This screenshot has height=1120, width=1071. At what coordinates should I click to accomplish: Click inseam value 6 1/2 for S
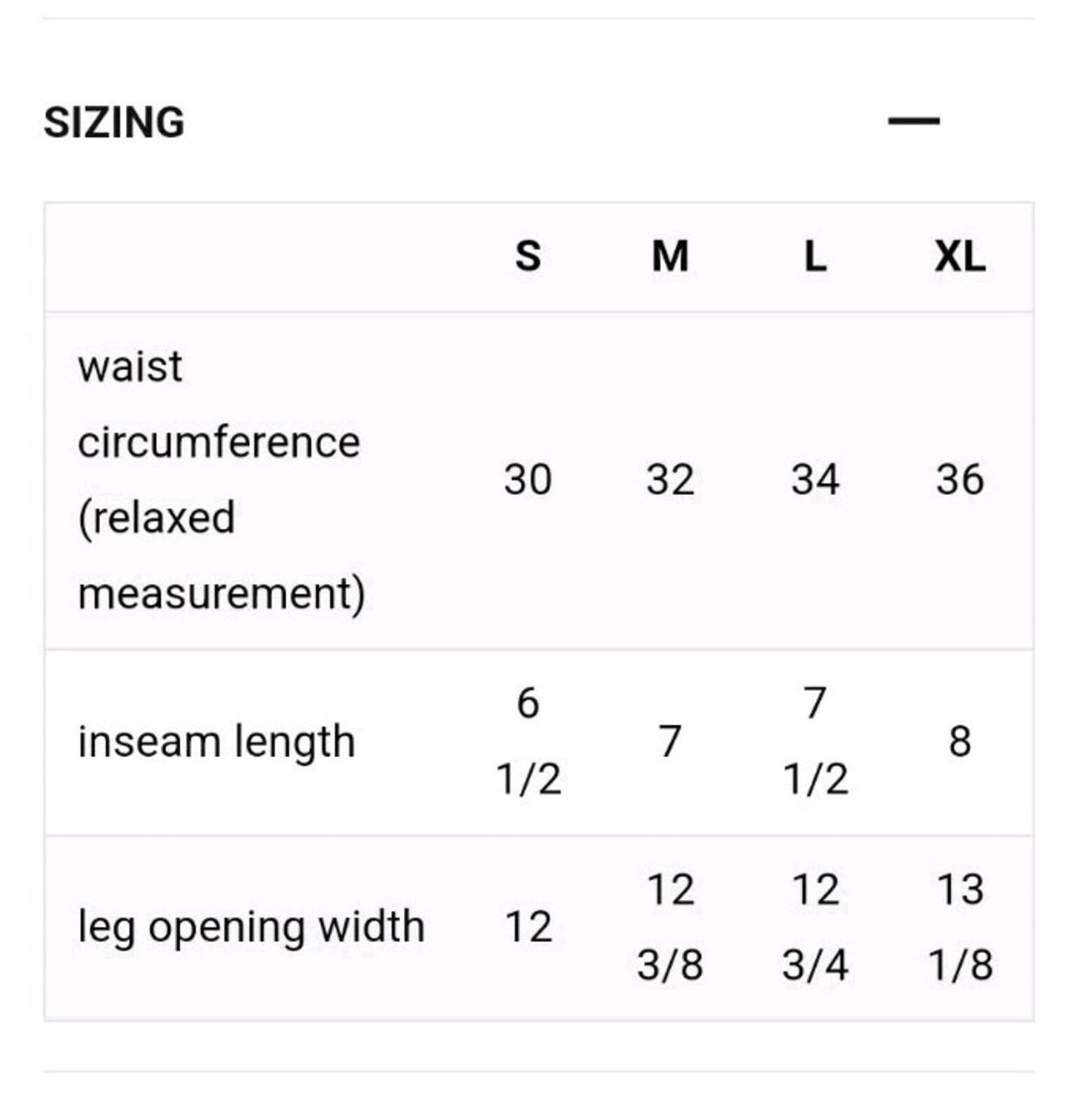pyautogui.click(x=528, y=741)
